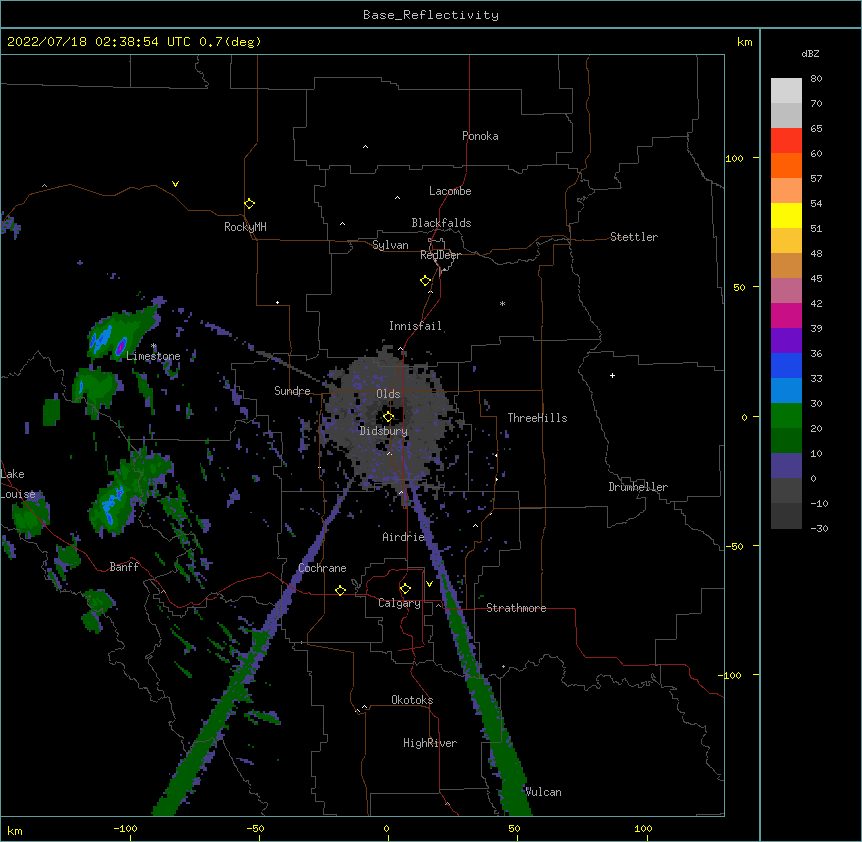Click the Olds town label
Screen dimensions: 862x842
(388, 394)
